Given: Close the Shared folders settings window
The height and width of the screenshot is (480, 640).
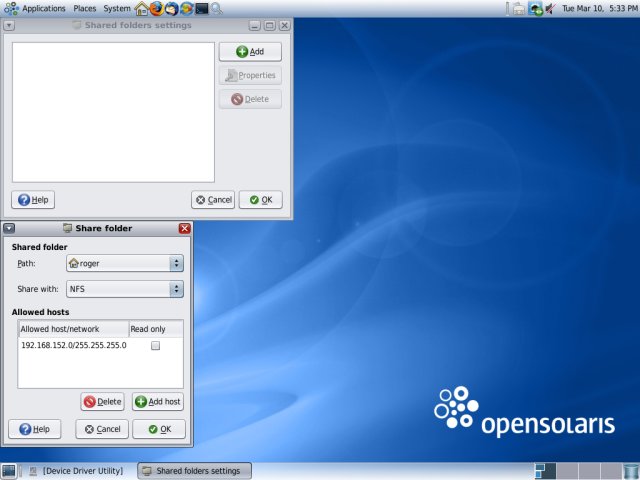Looking at the screenshot, I should coord(285,26).
